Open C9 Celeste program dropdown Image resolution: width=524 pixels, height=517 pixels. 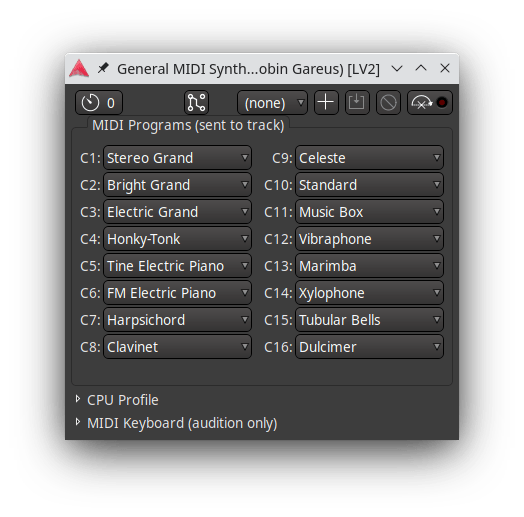370,158
